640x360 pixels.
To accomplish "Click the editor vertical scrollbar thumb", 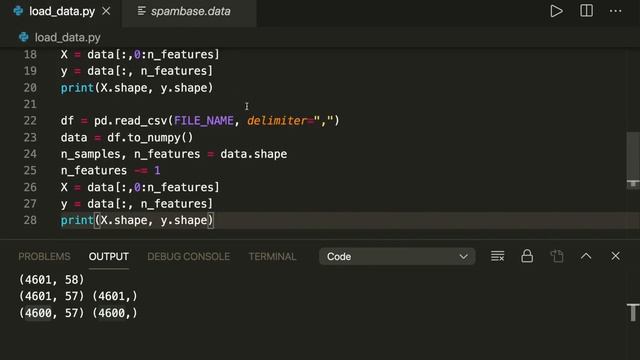I will click(633, 160).
